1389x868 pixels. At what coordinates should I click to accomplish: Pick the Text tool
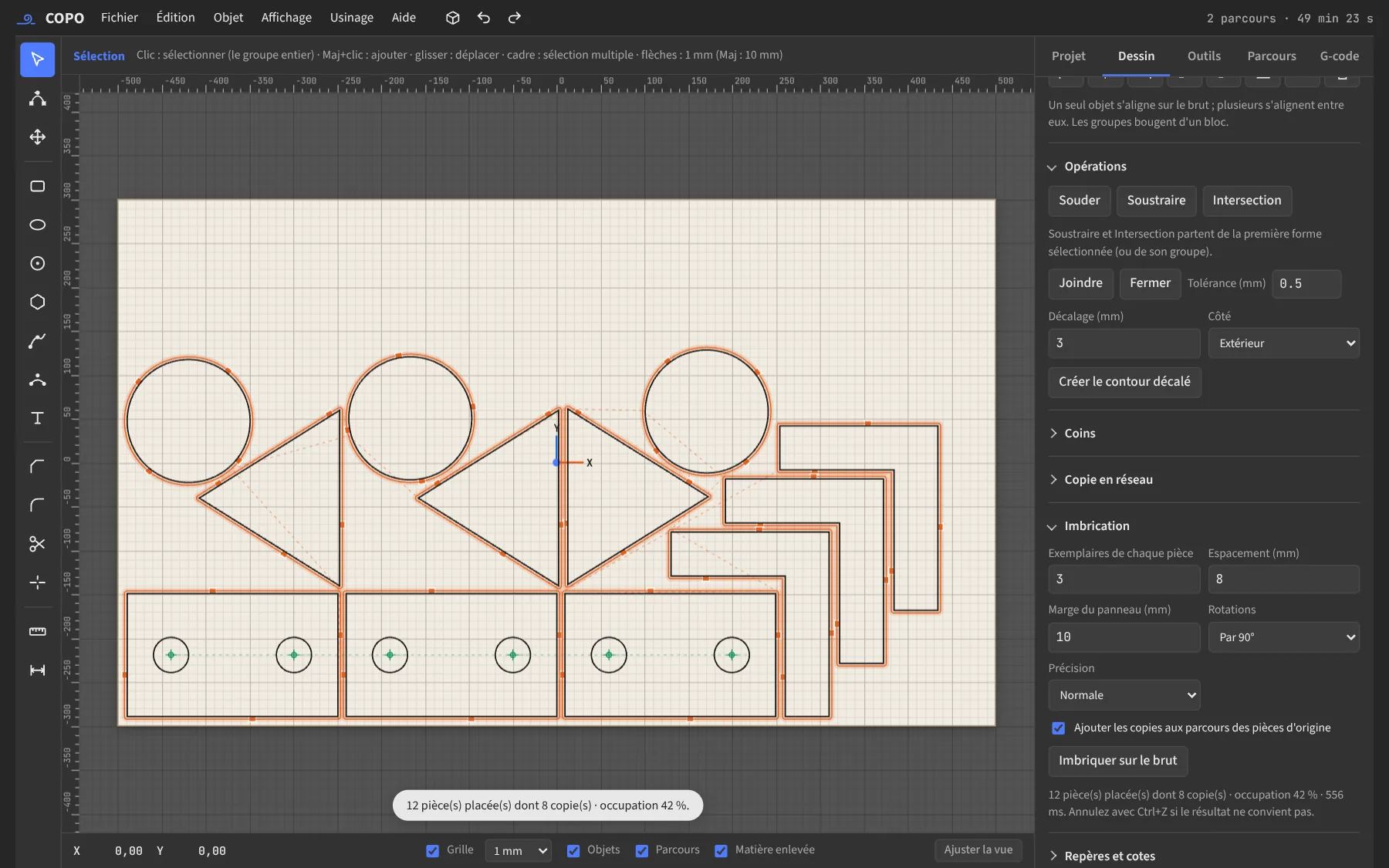(37, 417)
